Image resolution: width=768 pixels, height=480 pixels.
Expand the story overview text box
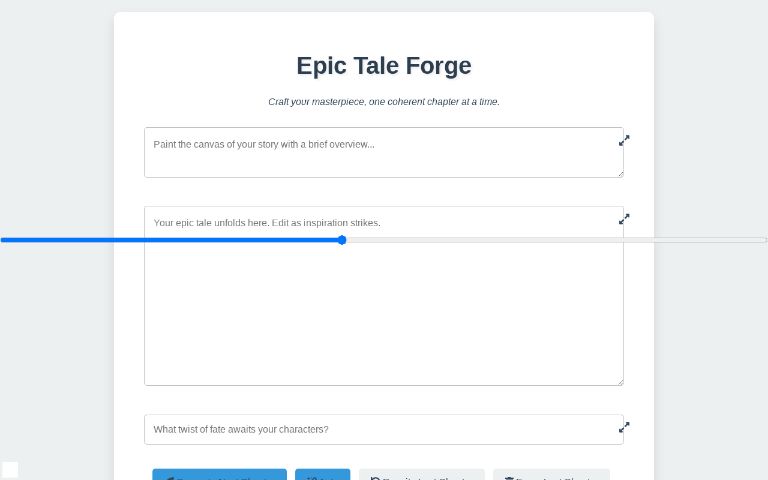(624, 141)
